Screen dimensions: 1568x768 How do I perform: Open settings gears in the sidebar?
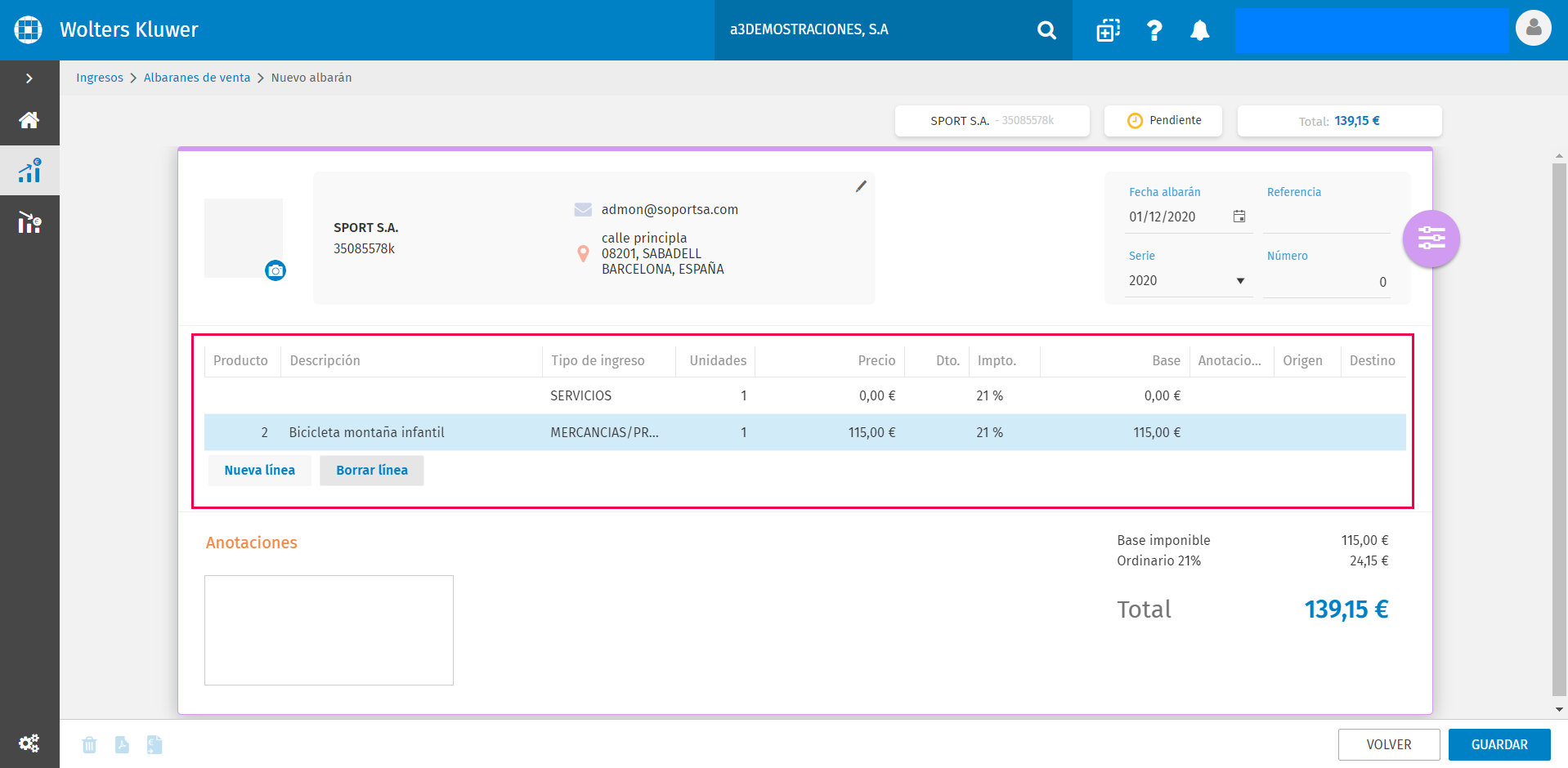click(x=29, y=743)
